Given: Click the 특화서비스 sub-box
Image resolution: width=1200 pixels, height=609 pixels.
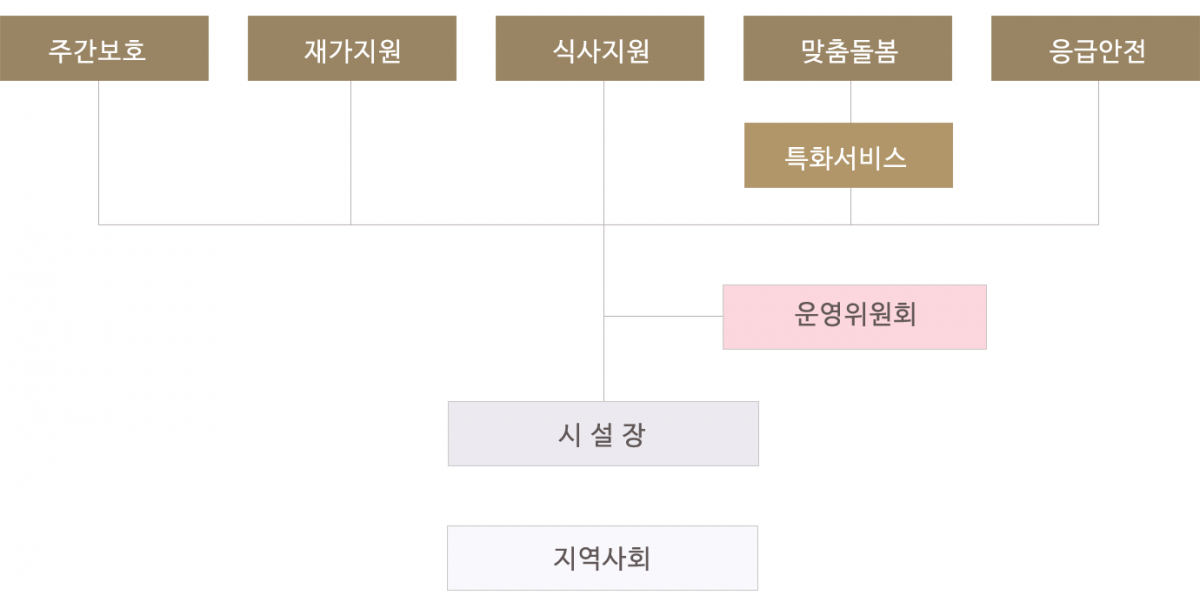Looking at the screenshot, I should [848, 155].
